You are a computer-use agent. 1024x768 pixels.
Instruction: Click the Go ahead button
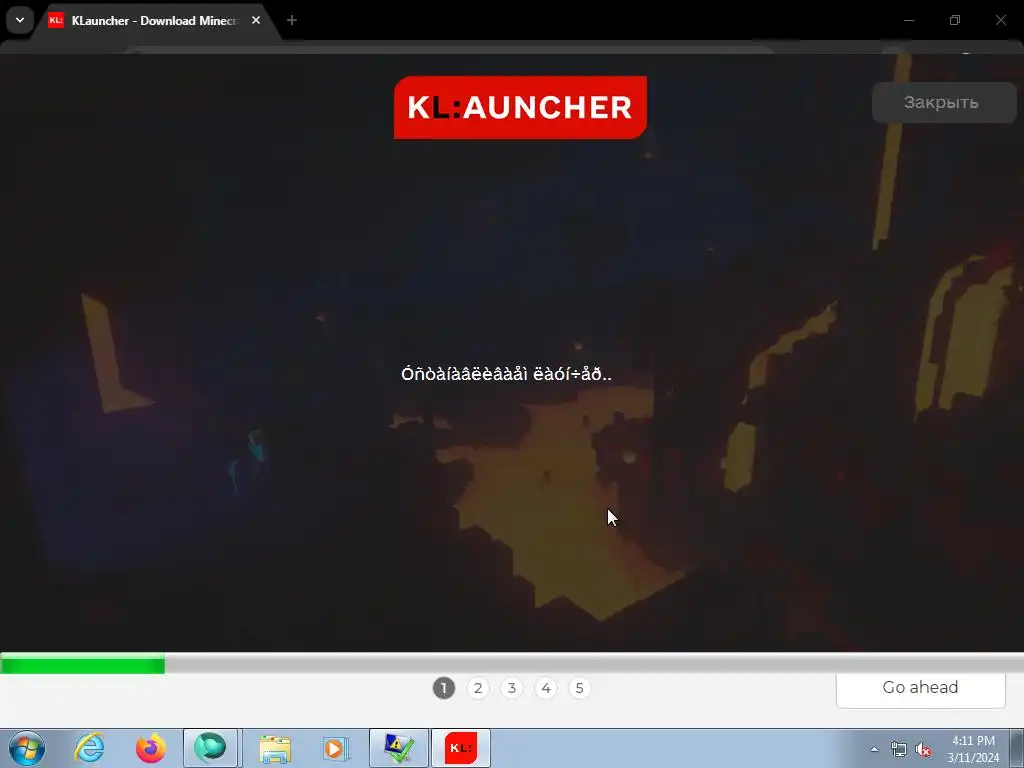click(920, 688)
